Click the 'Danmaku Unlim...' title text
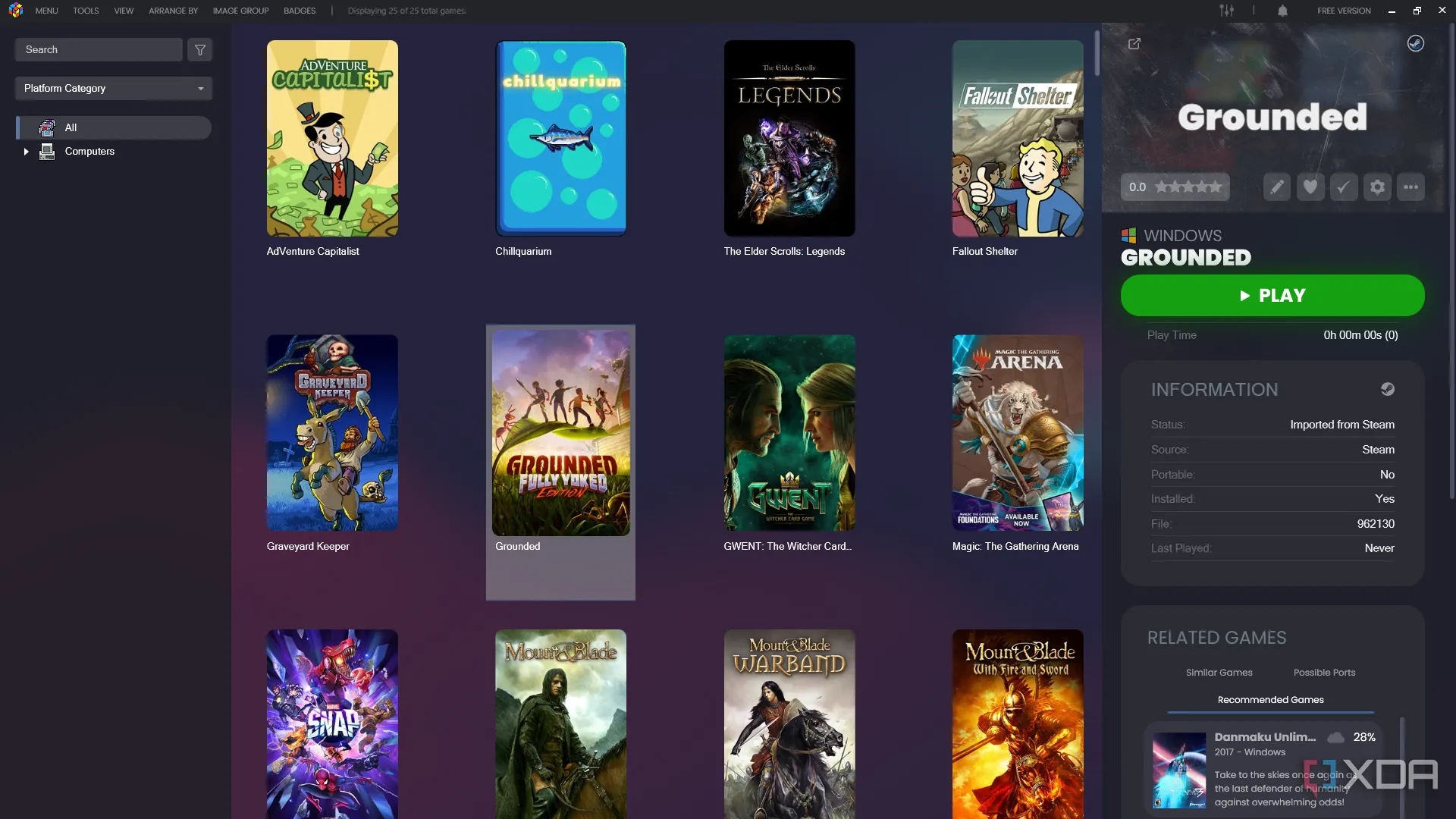The image size is (1456, 819). [x=1265, y=737]
